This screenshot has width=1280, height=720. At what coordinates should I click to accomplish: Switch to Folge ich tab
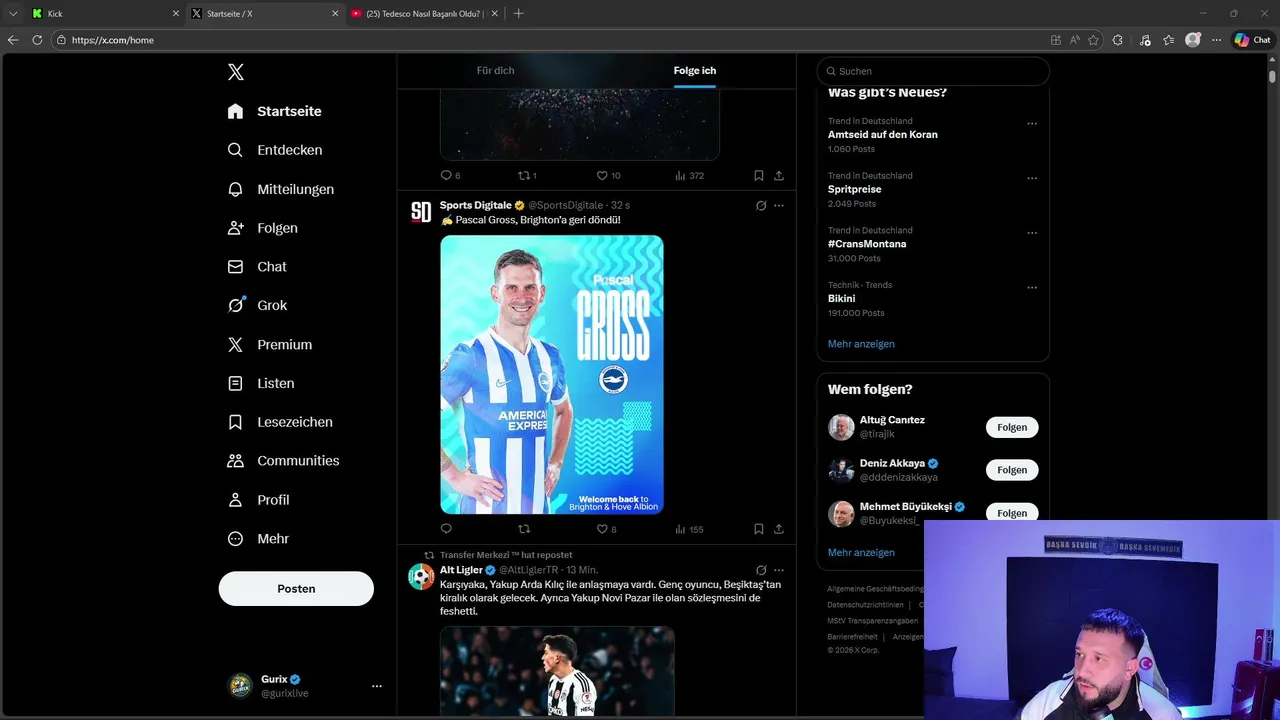coord(695,71)
